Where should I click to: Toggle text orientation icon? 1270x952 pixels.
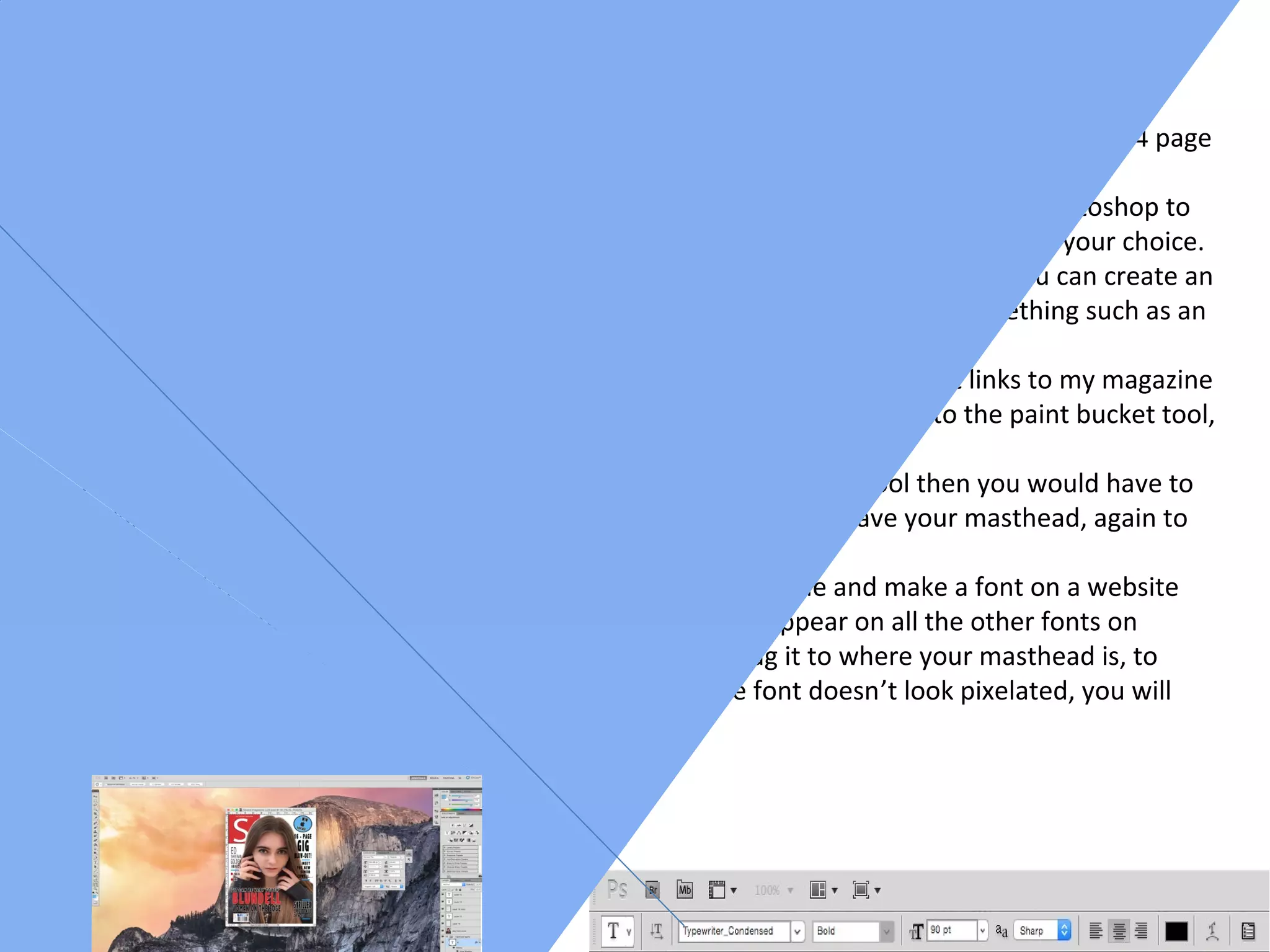tap(656, 931)
